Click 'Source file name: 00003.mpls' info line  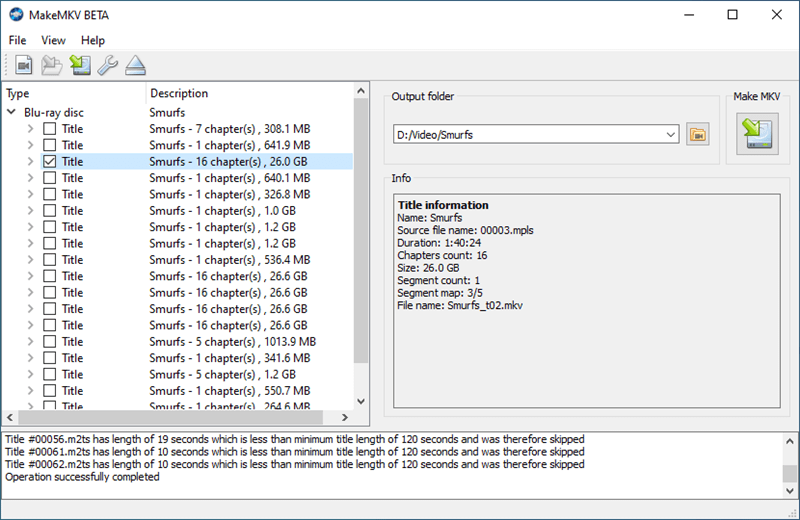pos(465,230)
